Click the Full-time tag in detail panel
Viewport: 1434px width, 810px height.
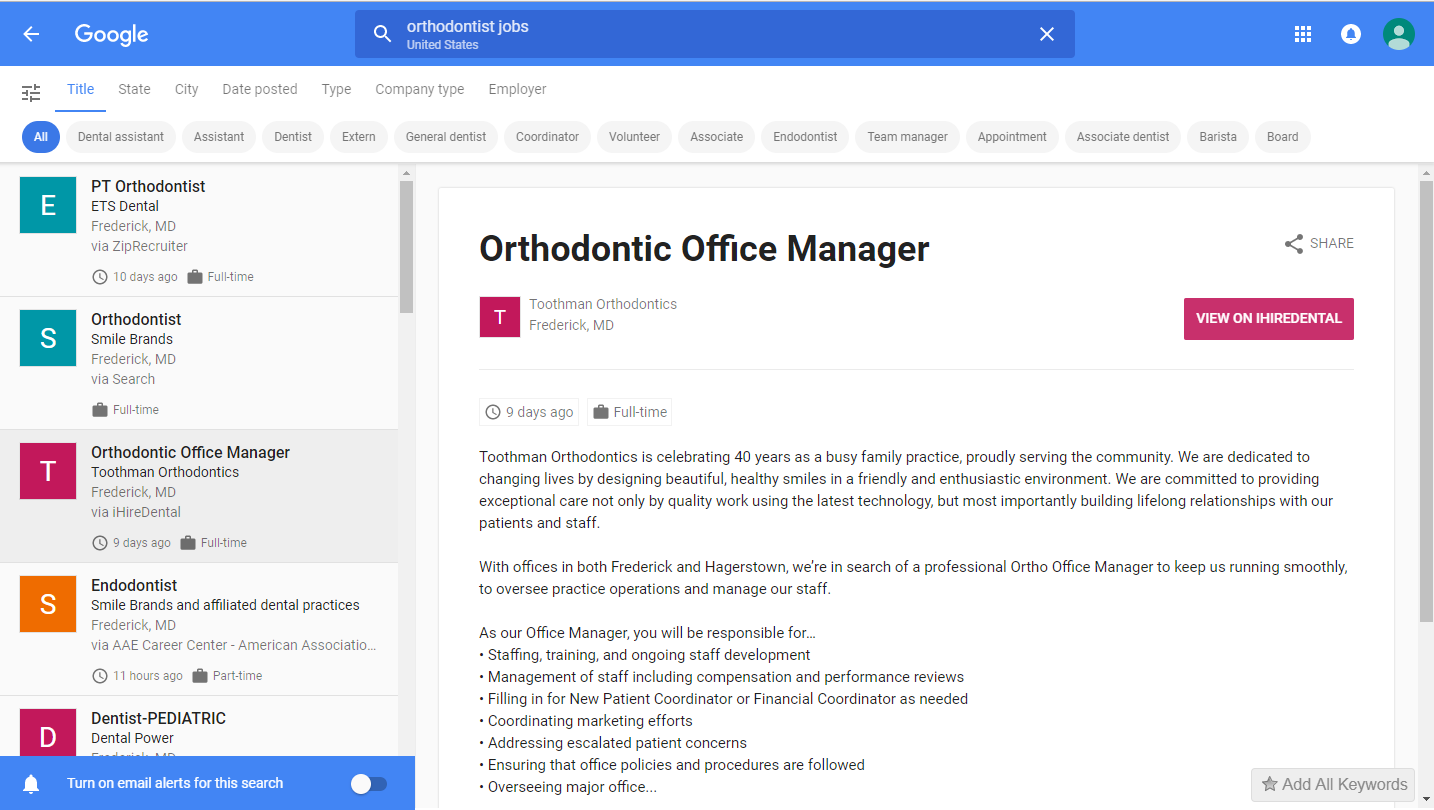click(629, 412)
